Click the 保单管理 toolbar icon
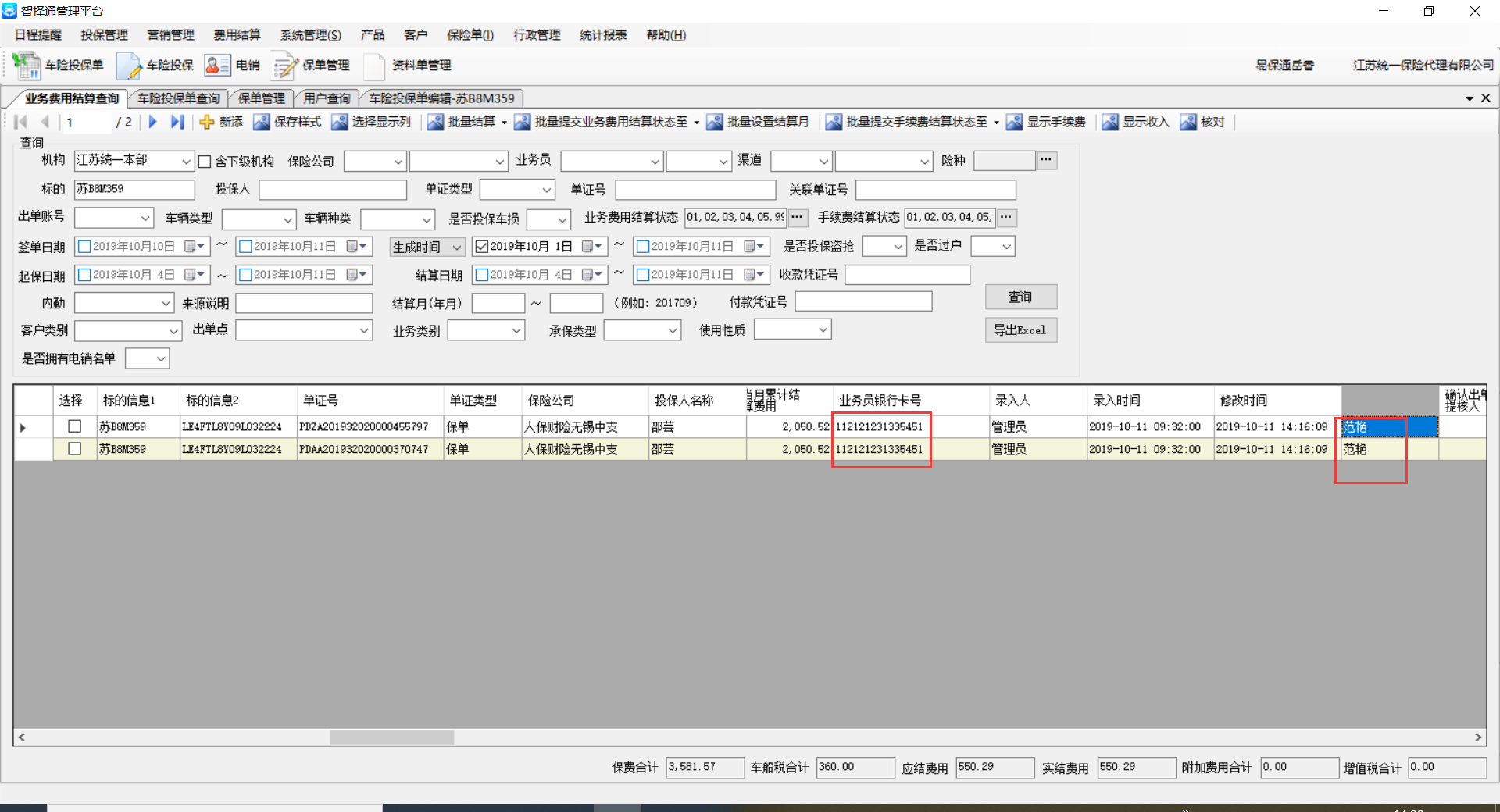Screen dimensions: 1500x812 pos(284,66)
